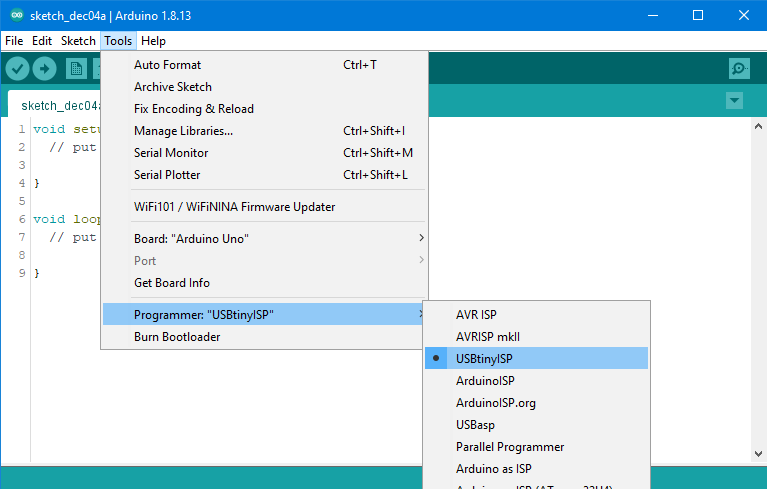Click the editor scrollbar up arrow
The height and width of the screenshot is (489, 767).
(758, 126)
